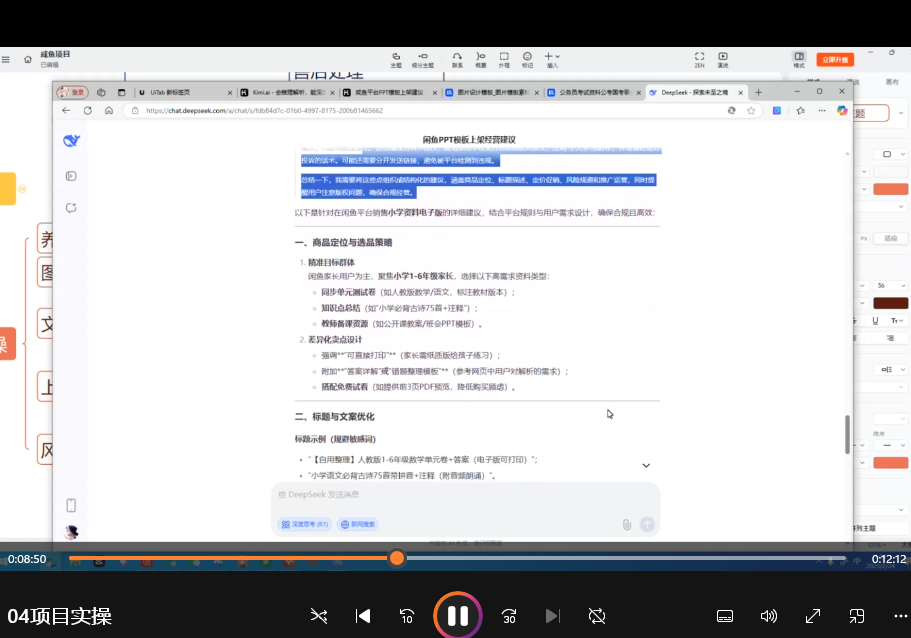This screenshot has width=911, height=638.
Task: Open the insert plus dropdown
Action: [552, 59]
